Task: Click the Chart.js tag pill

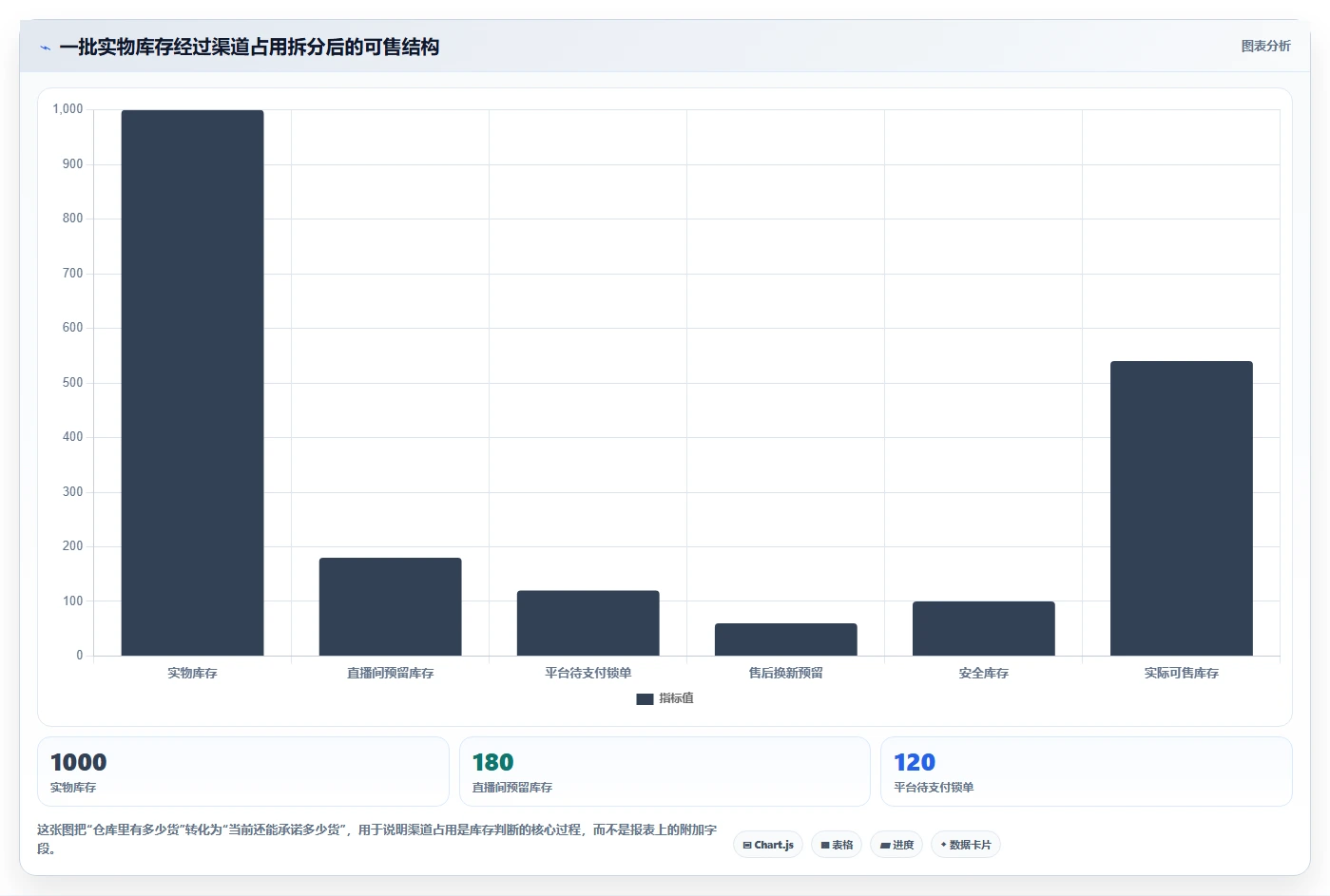Action: click(x=768, y=845)
